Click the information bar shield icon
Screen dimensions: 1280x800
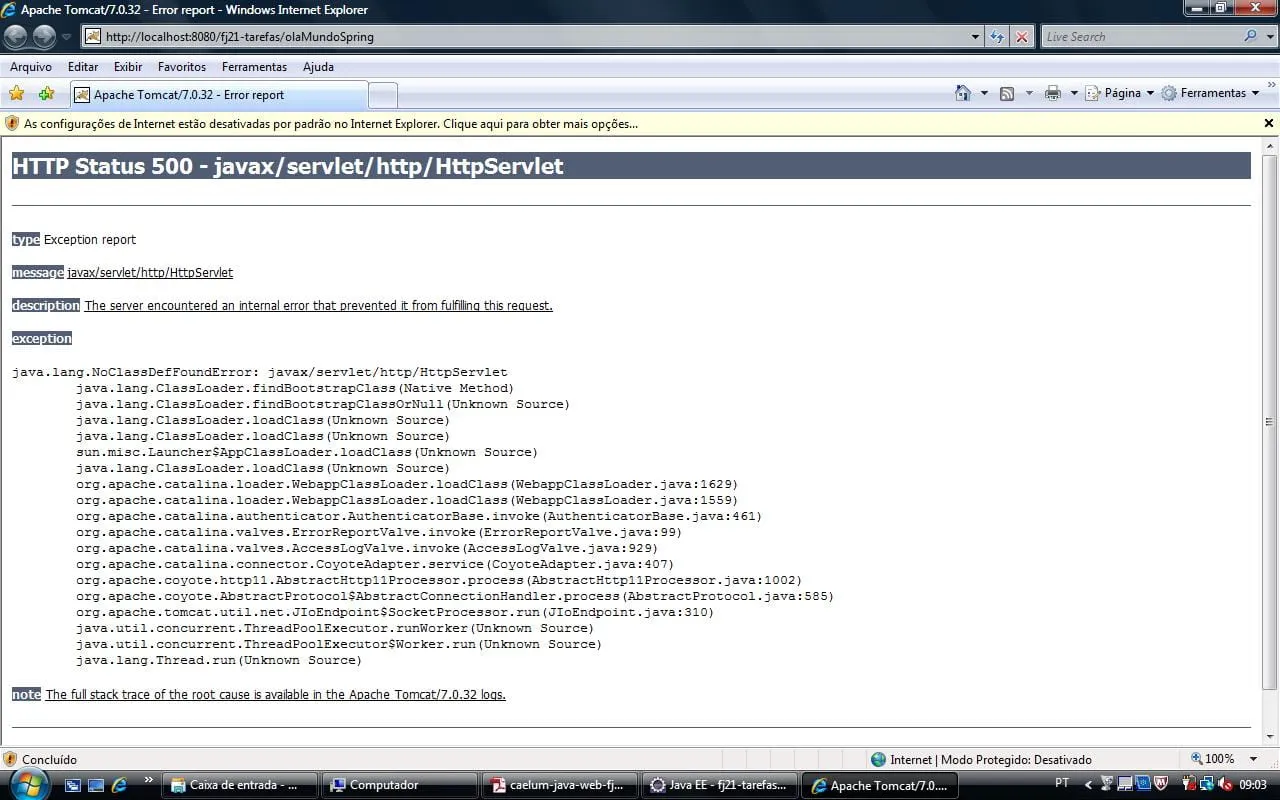click(x=12, y=124)
